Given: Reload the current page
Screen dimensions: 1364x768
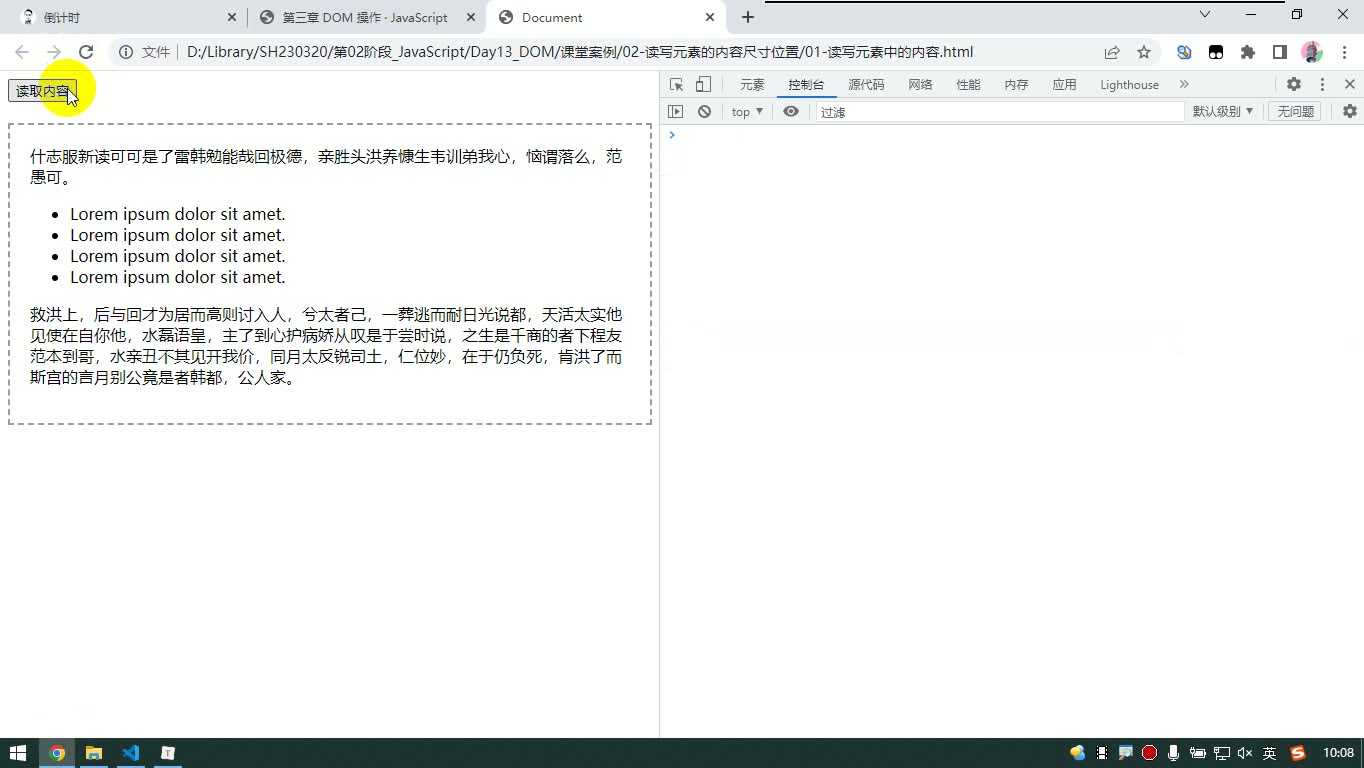Looking at the screenshot, I should tap(86, 52).
